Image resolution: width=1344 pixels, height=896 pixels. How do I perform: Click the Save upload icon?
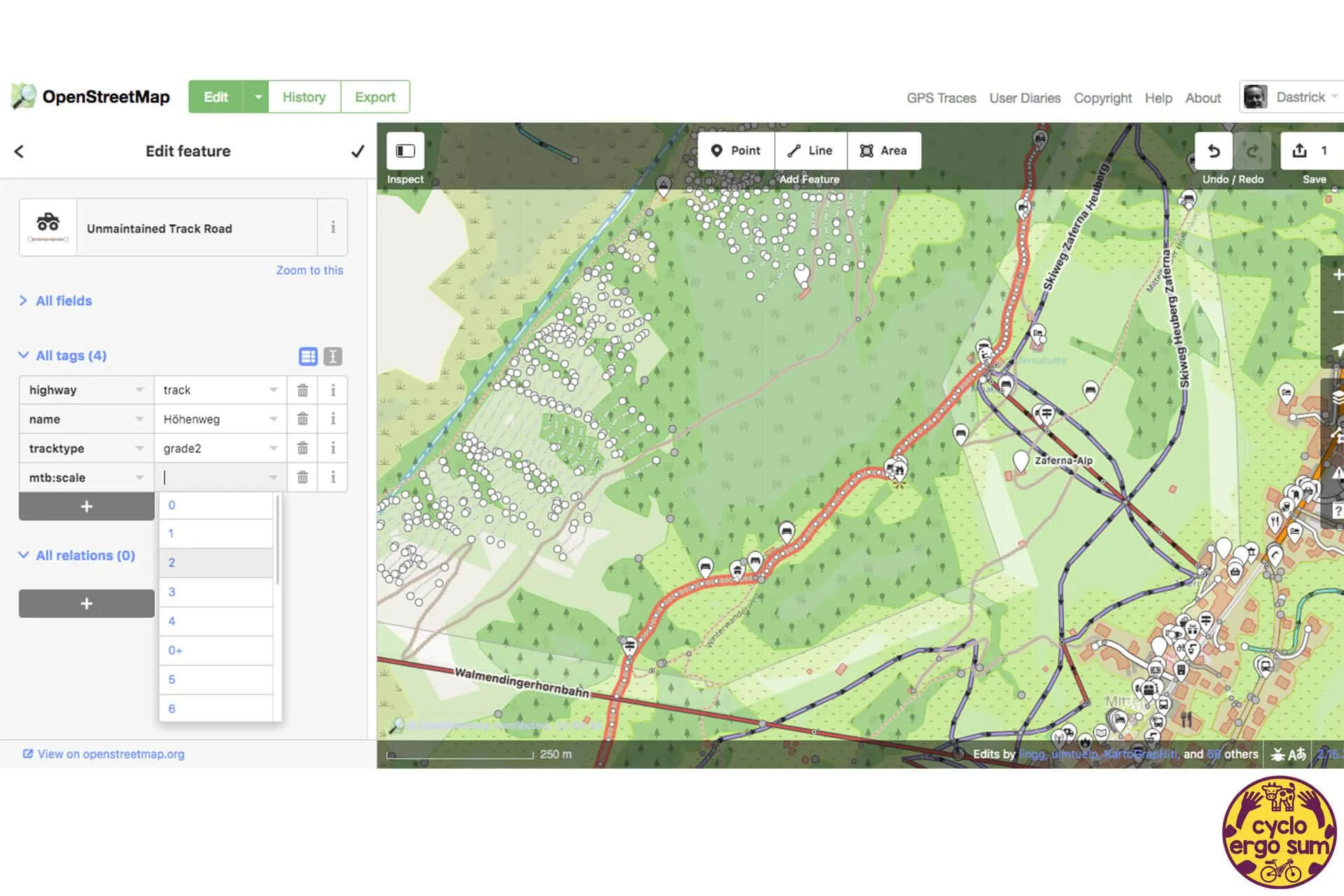[x=1300, y=150]
